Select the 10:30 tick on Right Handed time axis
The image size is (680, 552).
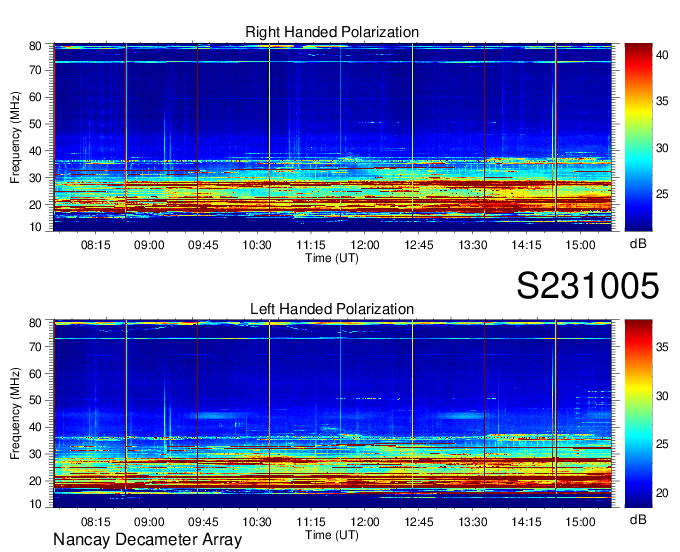tap(257, 245)
